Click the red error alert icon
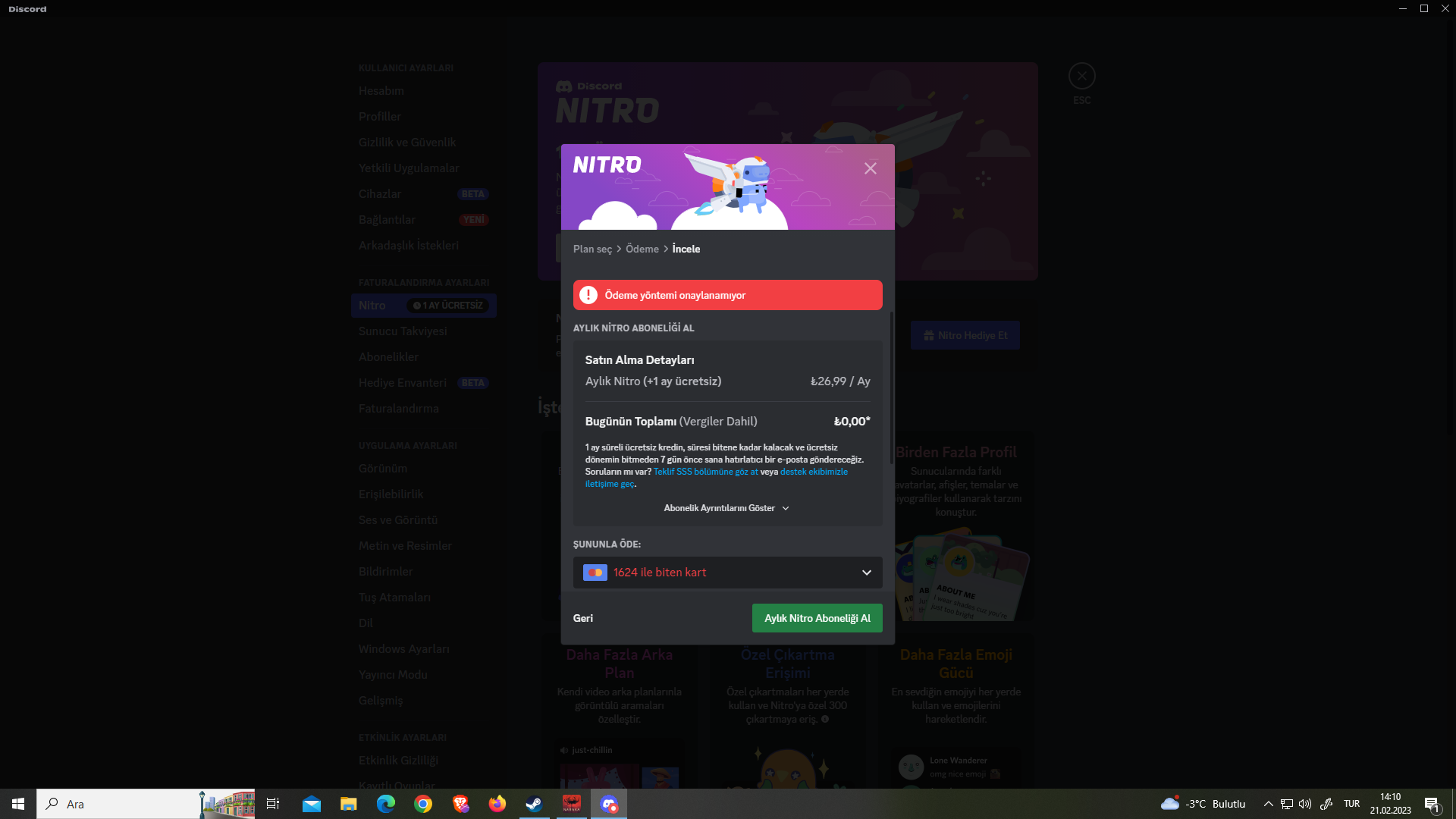Viewport: 1456px width, 819px height. click(x=588, y=295)
